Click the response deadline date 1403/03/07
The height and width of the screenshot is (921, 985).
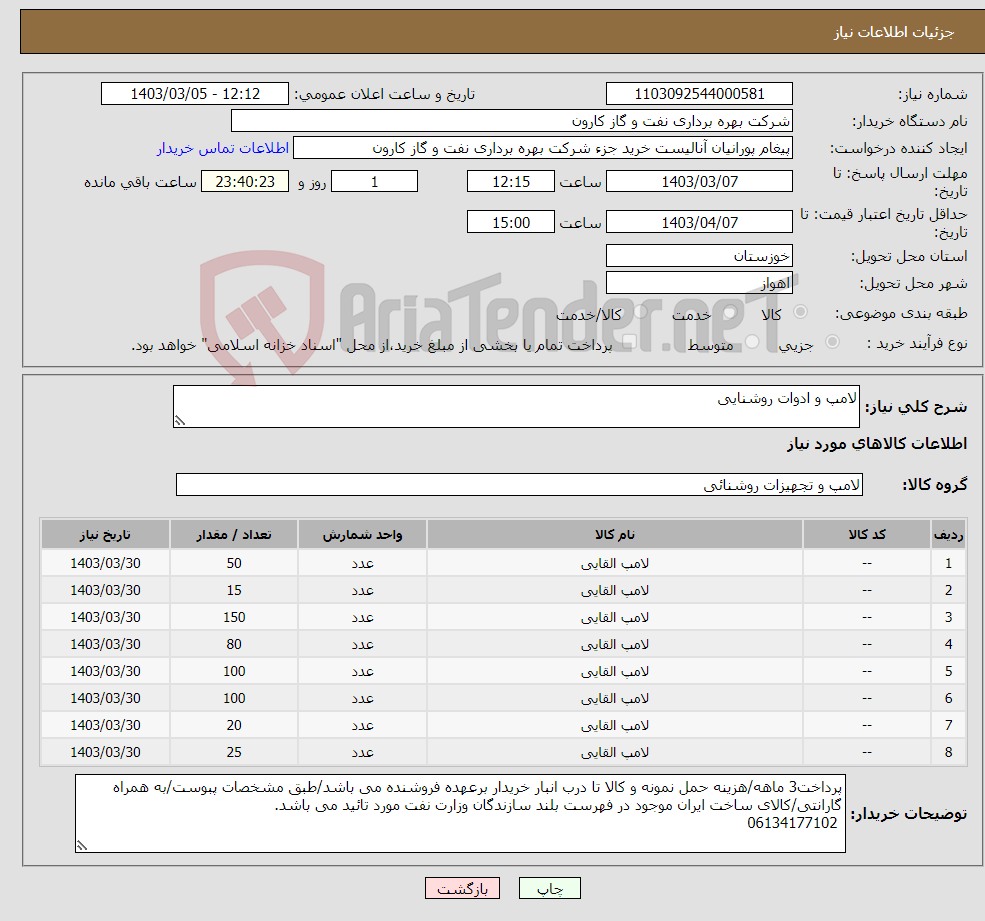(699, 182)
